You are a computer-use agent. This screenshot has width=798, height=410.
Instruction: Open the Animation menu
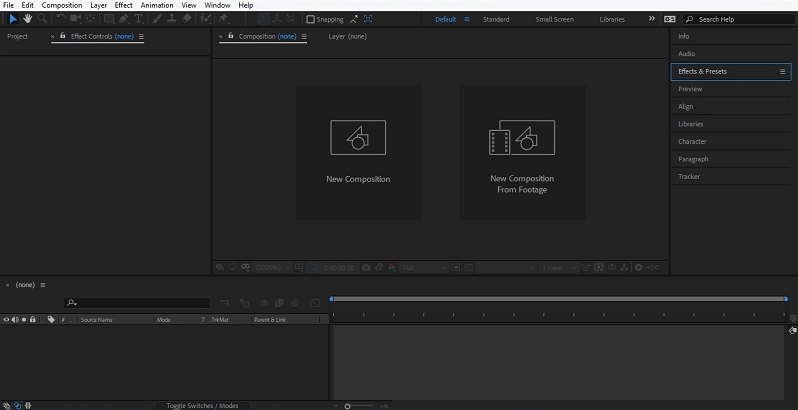coord(156,5)
